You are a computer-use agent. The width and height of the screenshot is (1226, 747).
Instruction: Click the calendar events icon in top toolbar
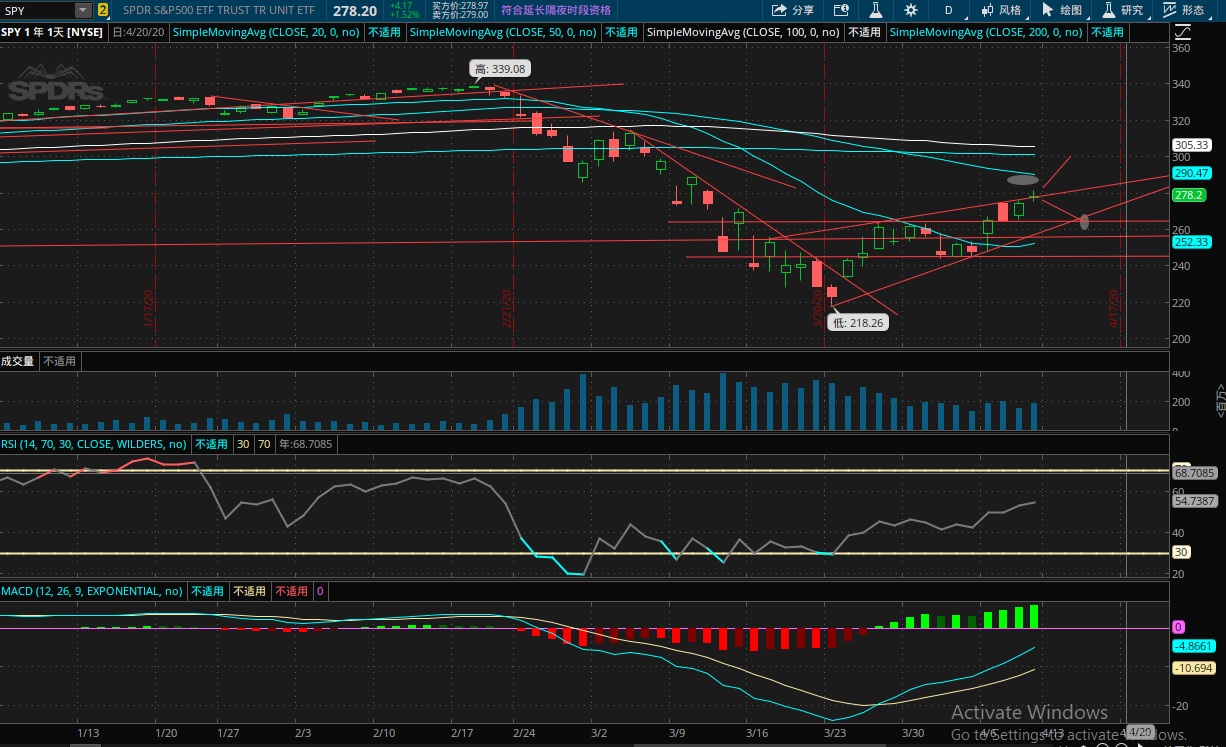click(841, 10)
